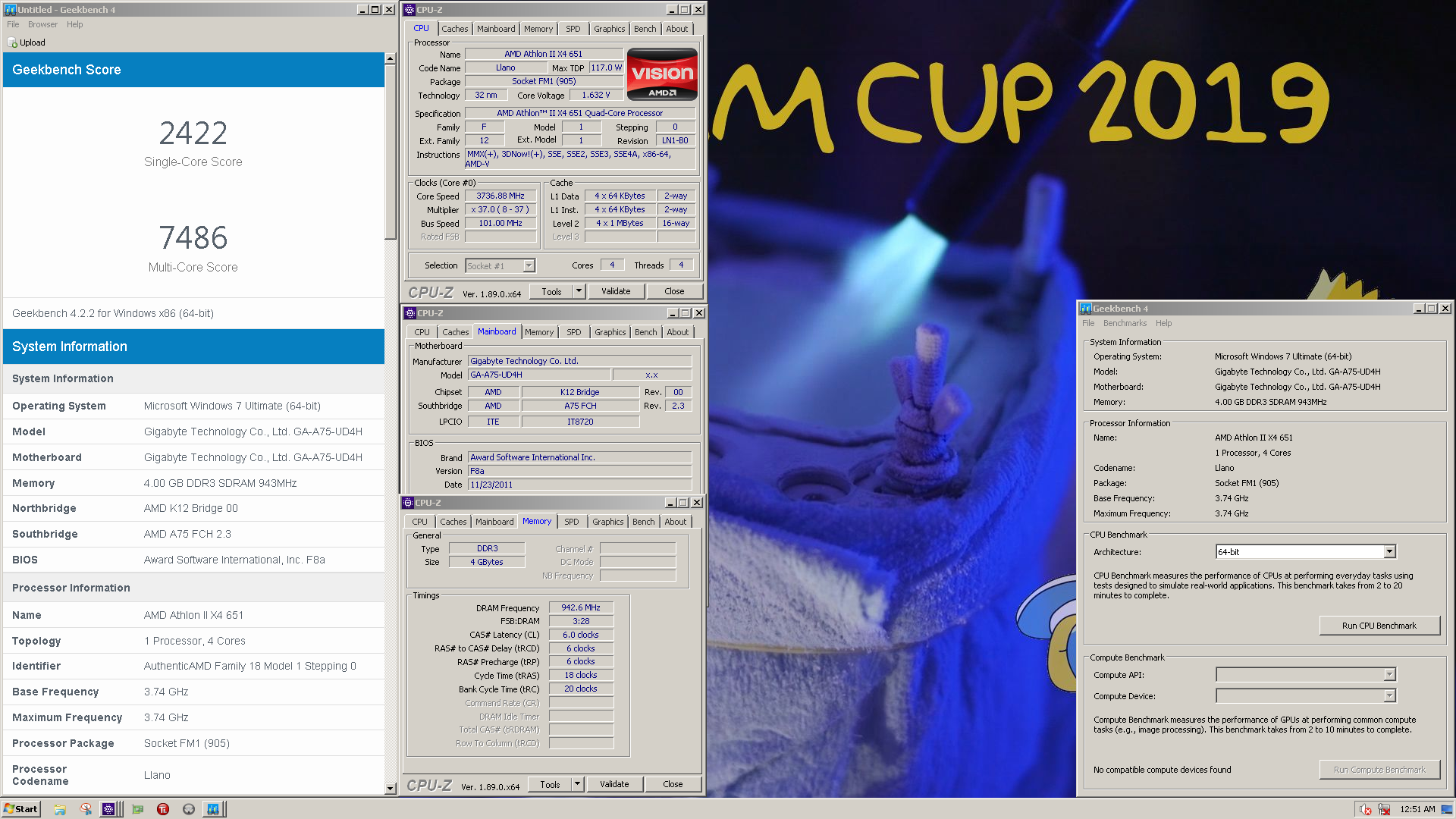Click Validate button in bottom CPU-Z window

[x=614, y=784]
